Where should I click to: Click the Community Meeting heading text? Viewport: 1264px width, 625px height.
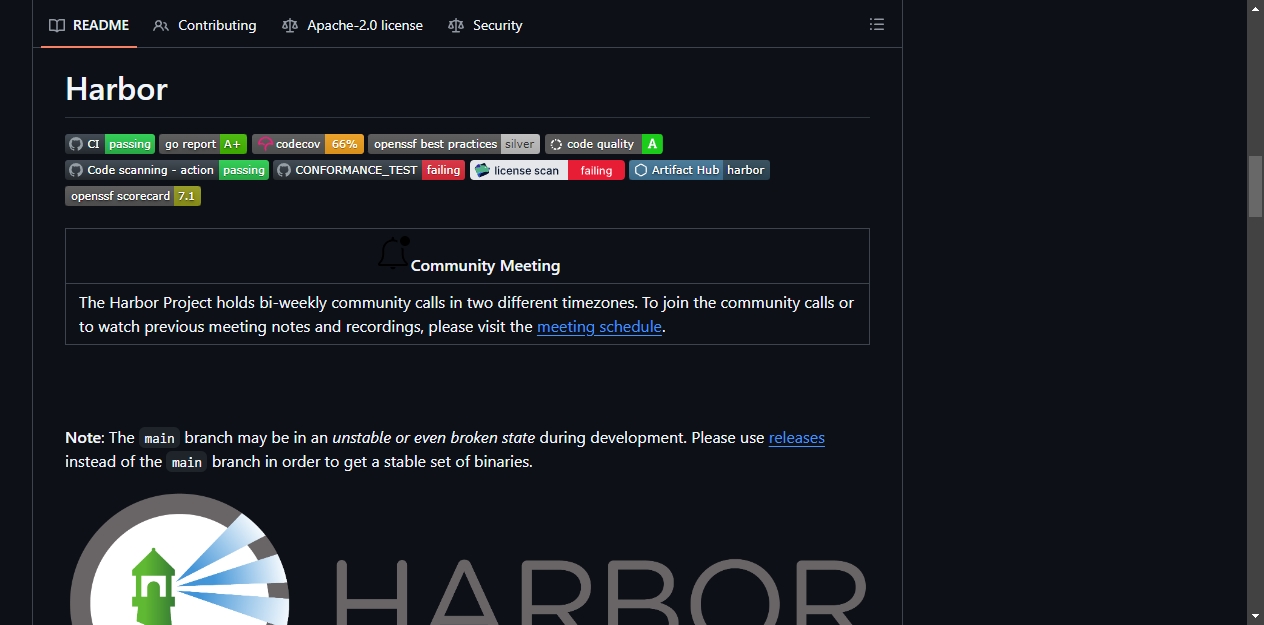485,266
